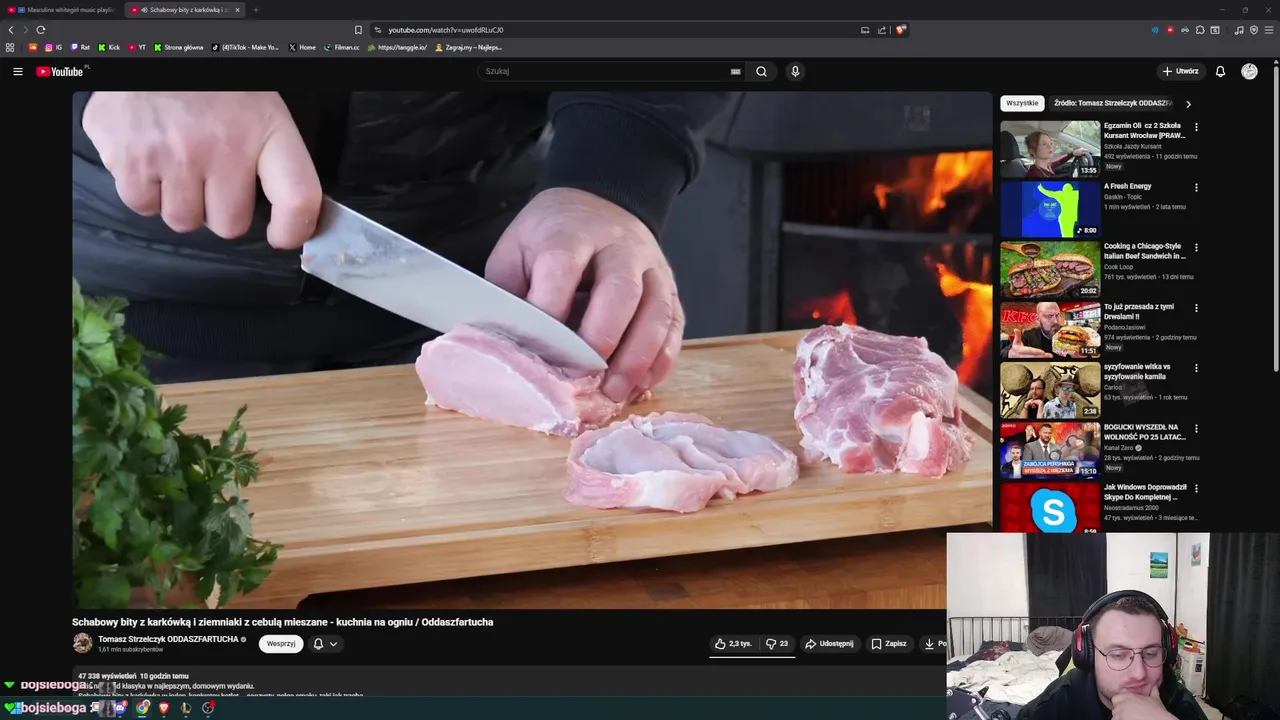Open Discord in the taskbar

[120, 708]
